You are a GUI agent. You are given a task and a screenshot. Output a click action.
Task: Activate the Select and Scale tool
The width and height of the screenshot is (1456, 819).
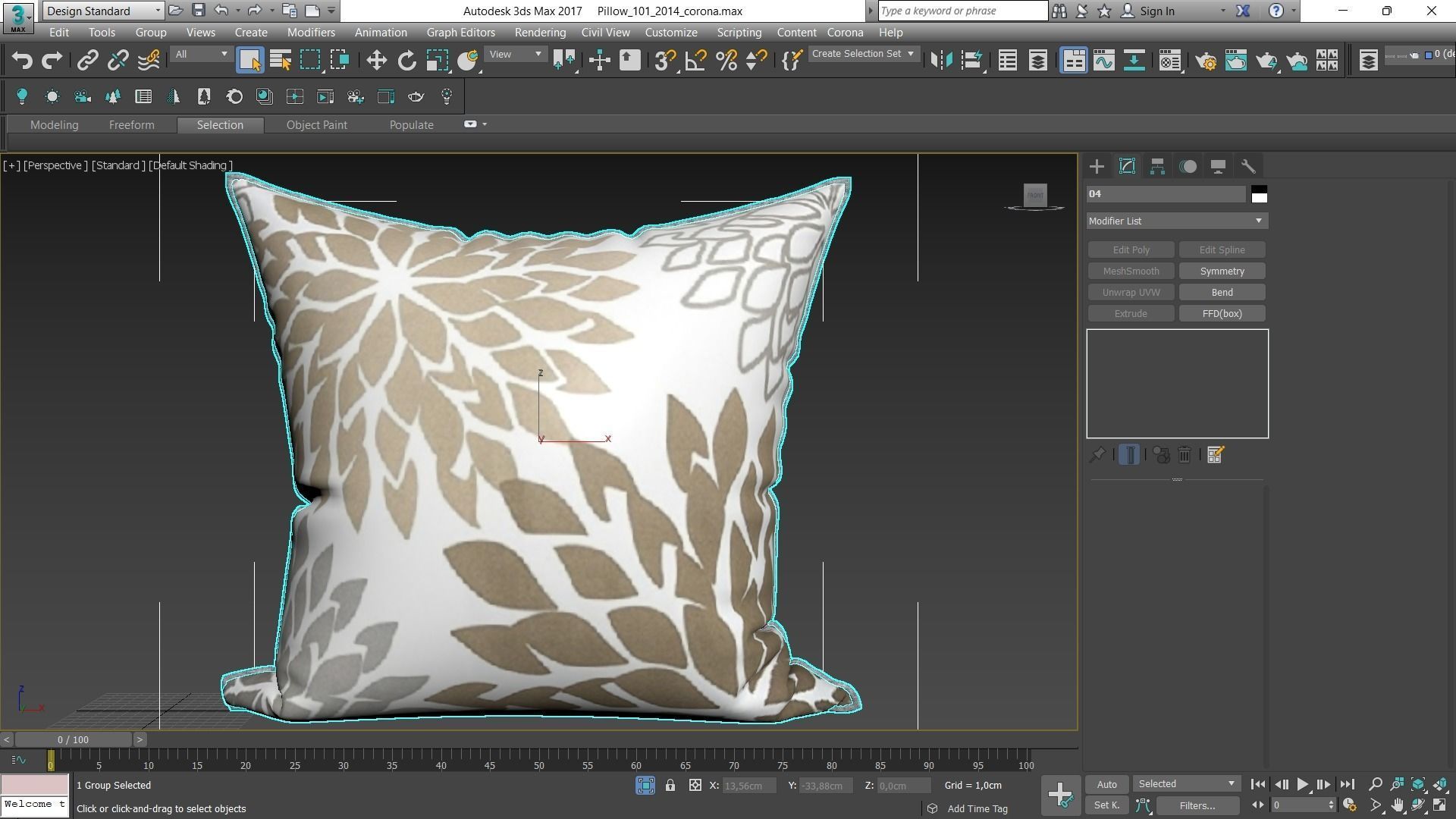tap(438, 61)
